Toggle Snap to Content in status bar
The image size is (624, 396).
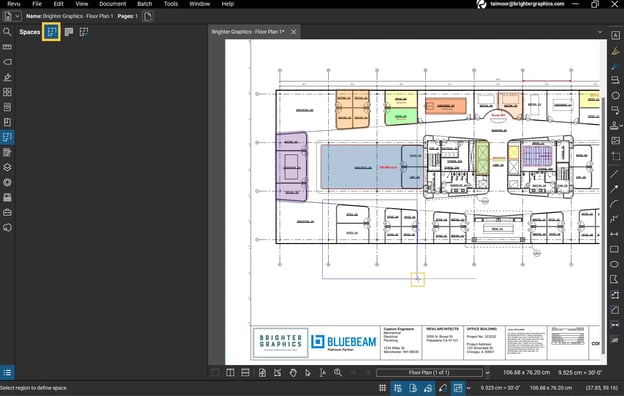point(413,388)
